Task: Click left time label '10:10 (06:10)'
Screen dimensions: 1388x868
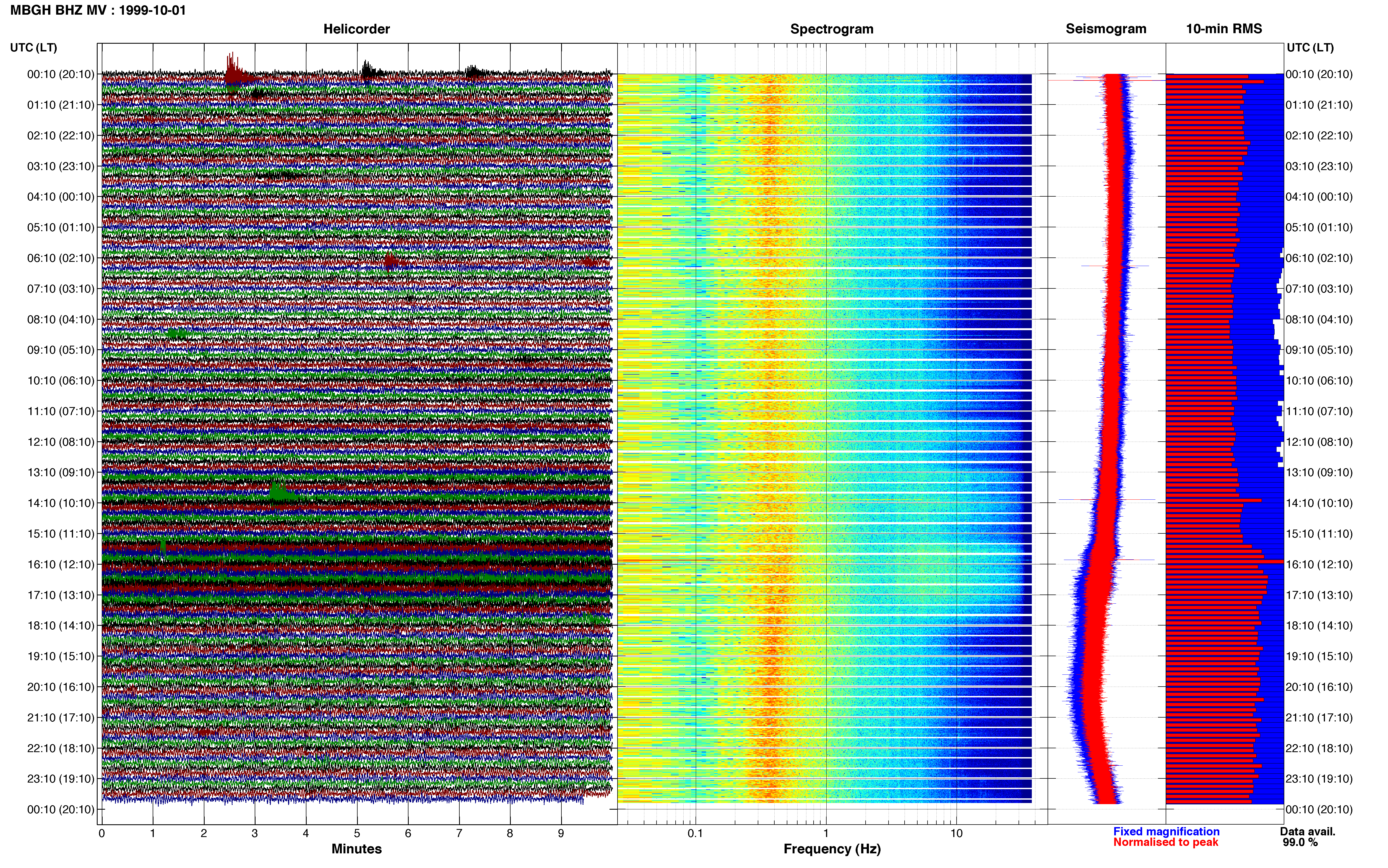Action: [61, 380]
